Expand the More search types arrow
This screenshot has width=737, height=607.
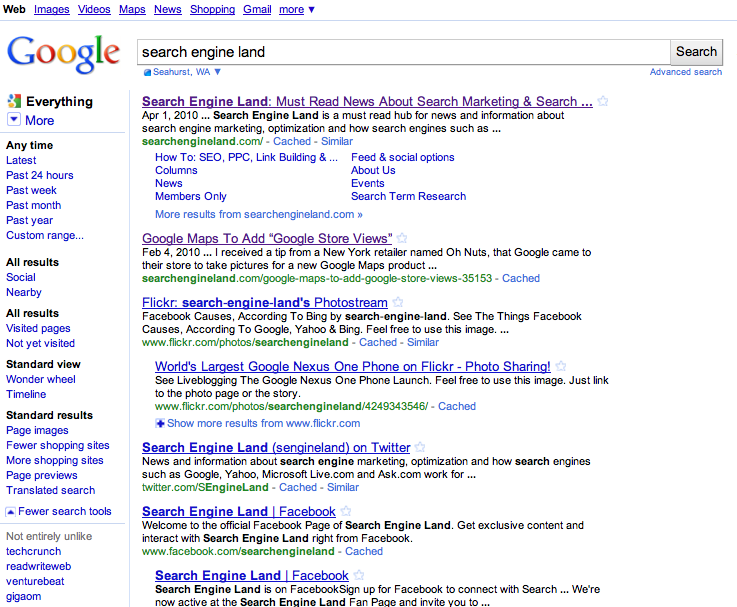[14, 119]
